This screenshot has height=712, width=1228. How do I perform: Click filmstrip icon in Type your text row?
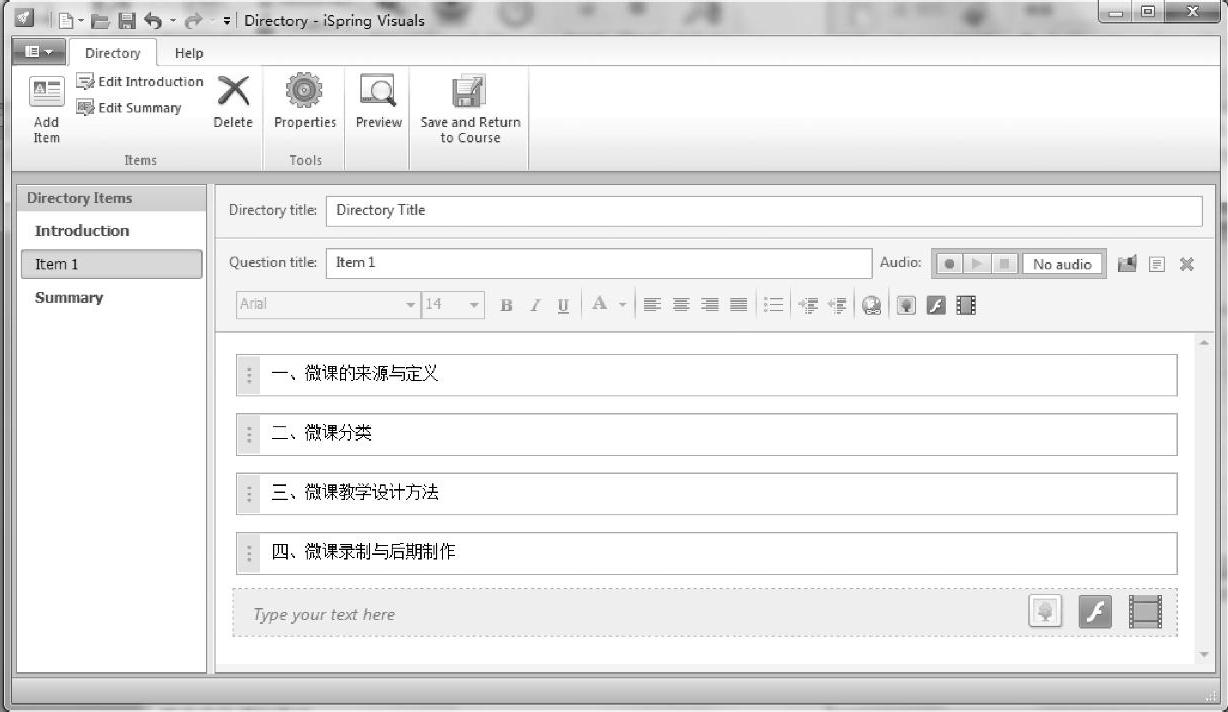(1145, 612)
